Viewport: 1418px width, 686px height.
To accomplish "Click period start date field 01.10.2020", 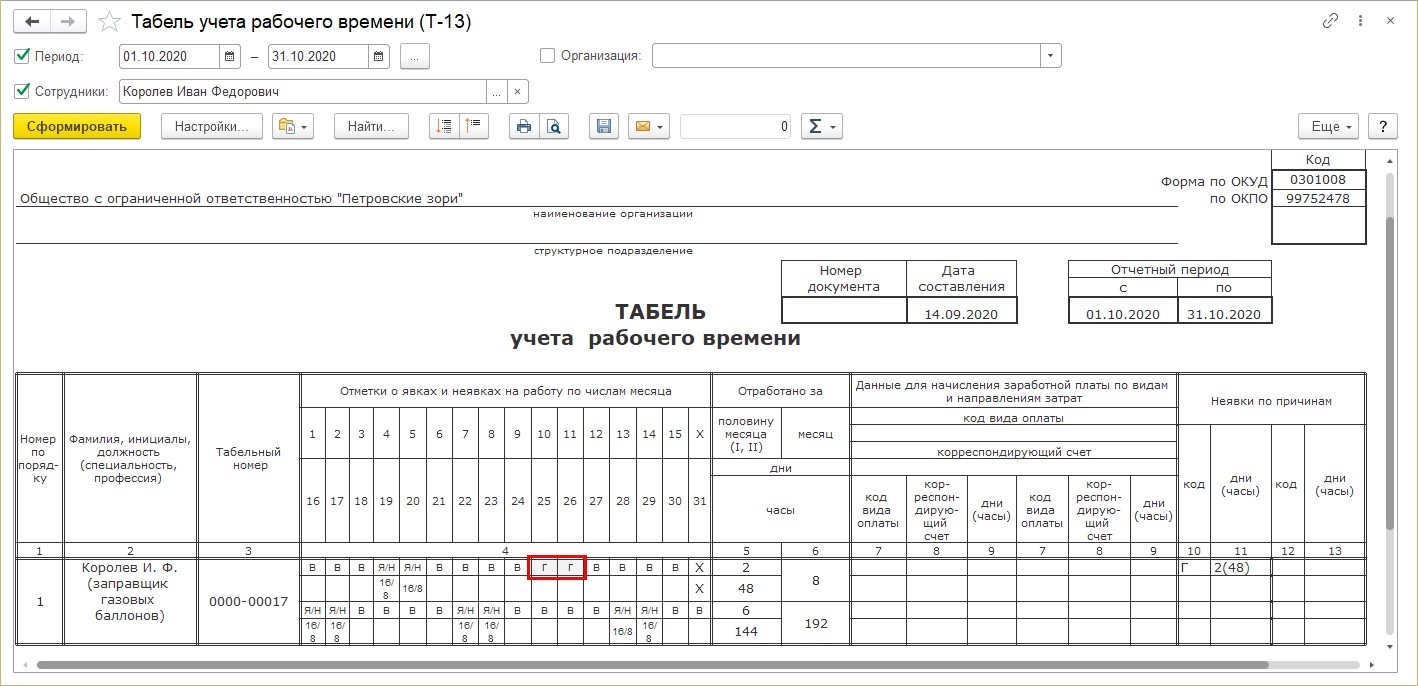I will 169,56.
